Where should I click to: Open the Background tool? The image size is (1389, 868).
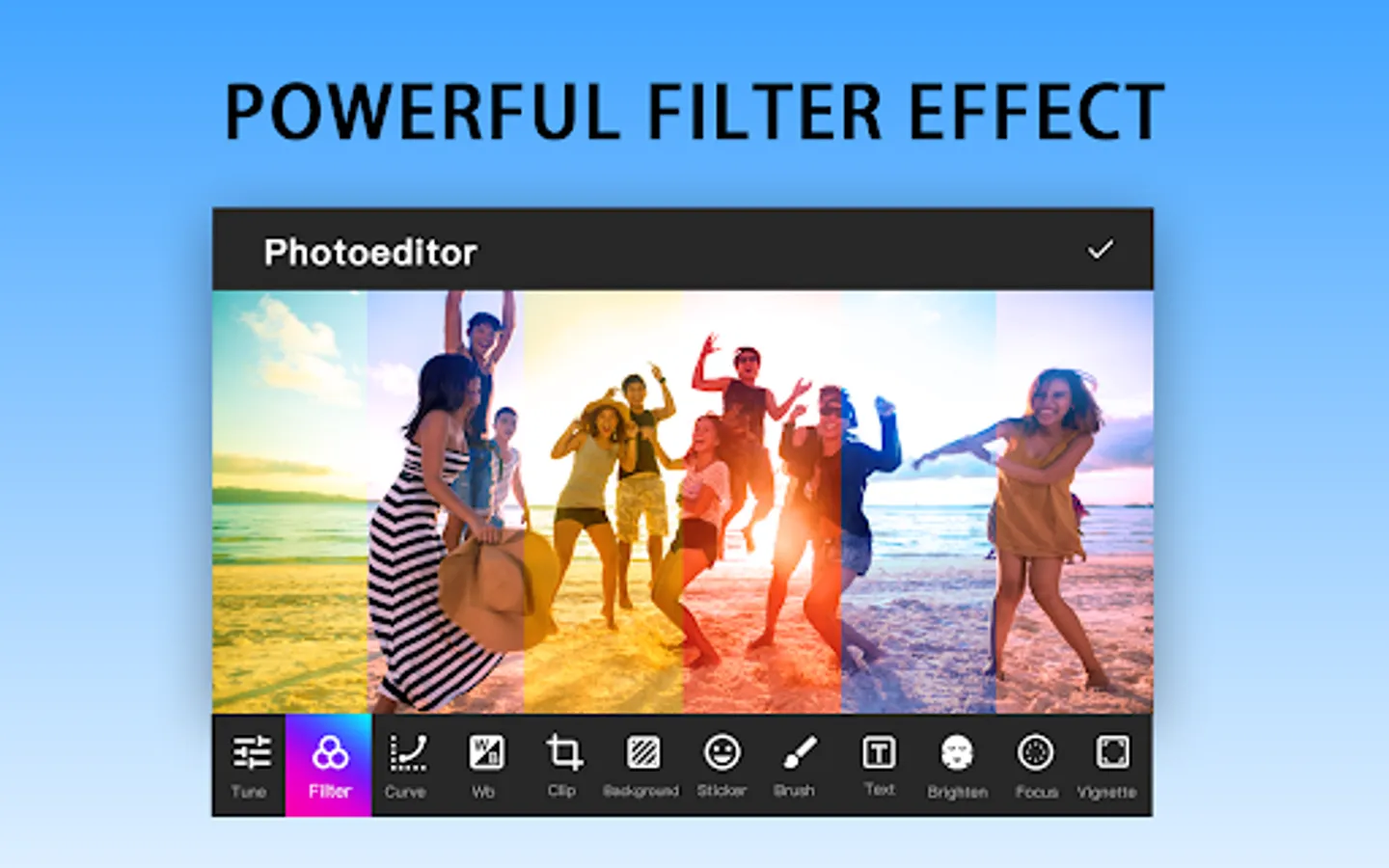(641, 766)
